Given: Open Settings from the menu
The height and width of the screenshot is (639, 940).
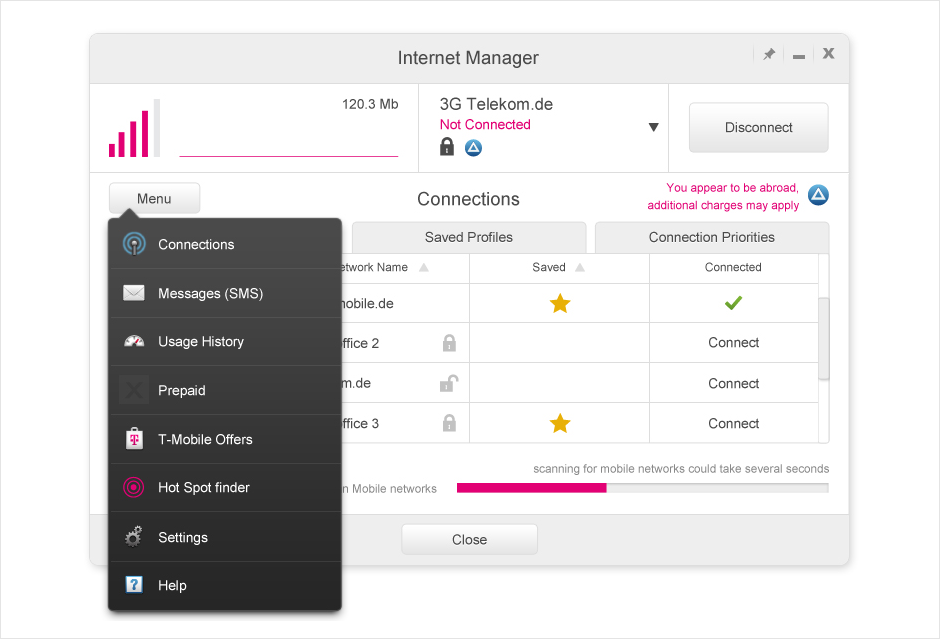Looking at the screenshot, I should click(225, 537).
